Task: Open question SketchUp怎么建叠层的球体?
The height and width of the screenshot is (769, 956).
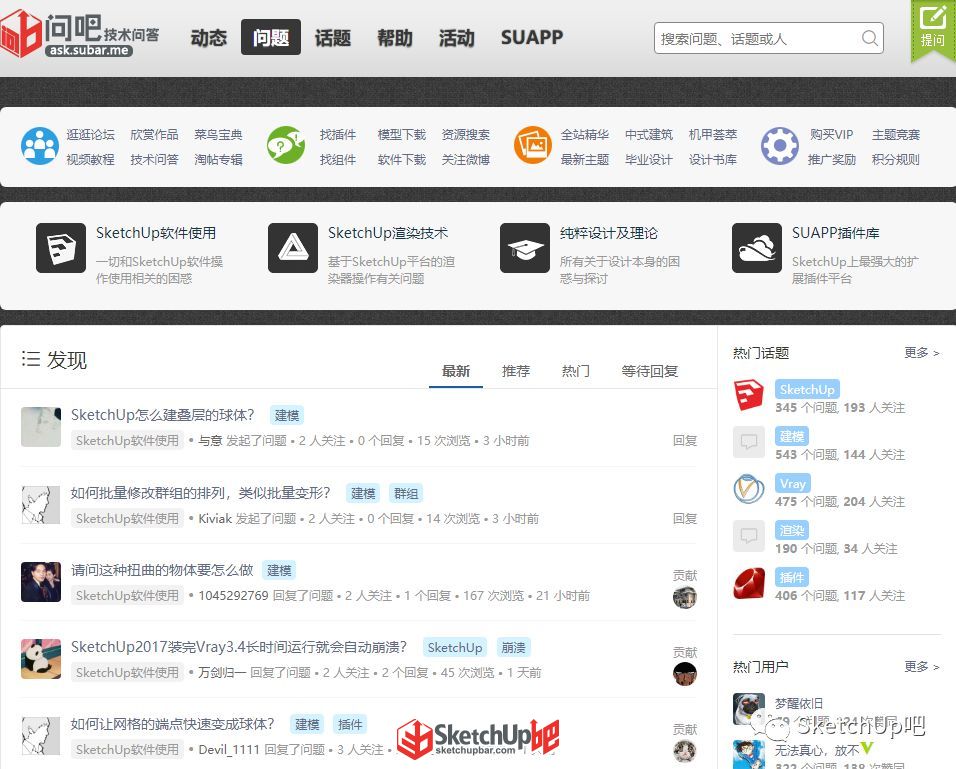Action: coord(162,415)
